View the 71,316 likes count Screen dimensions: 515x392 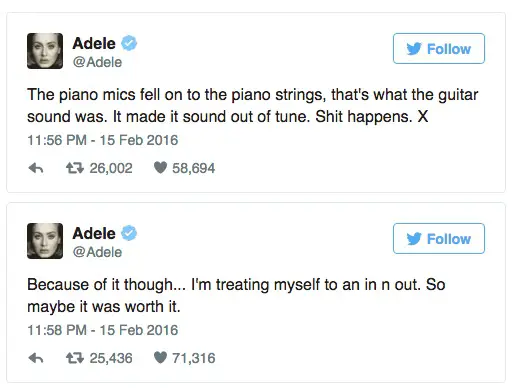[194, 358]
